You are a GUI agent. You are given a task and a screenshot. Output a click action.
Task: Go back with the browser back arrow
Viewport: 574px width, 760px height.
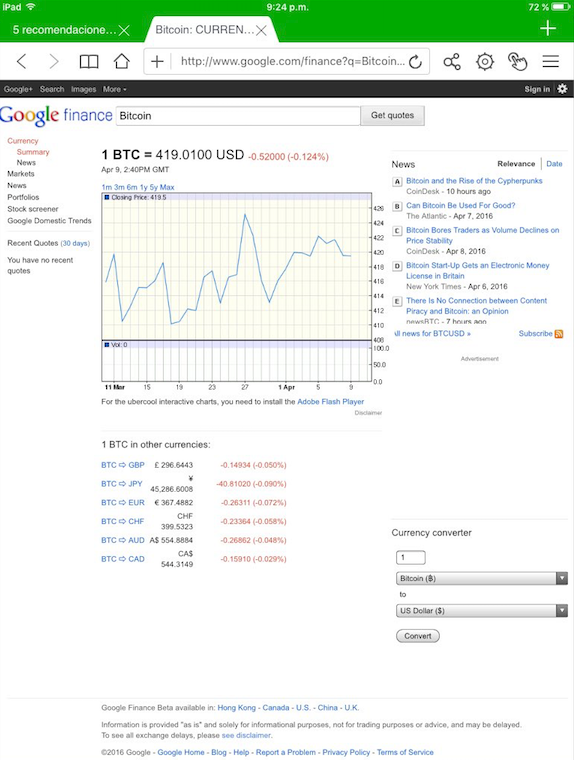21,62
